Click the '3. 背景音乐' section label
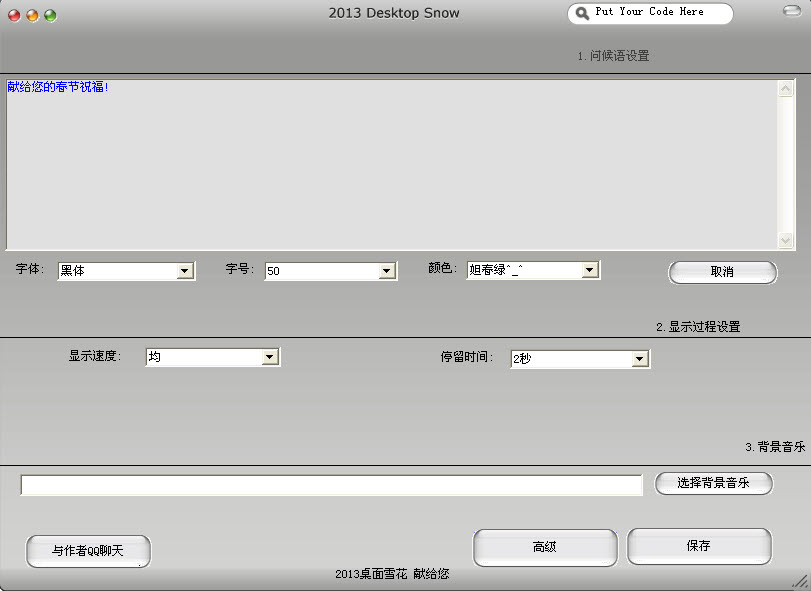The height and width of the screenshot is (591, 811). click(x=775, y=447)
